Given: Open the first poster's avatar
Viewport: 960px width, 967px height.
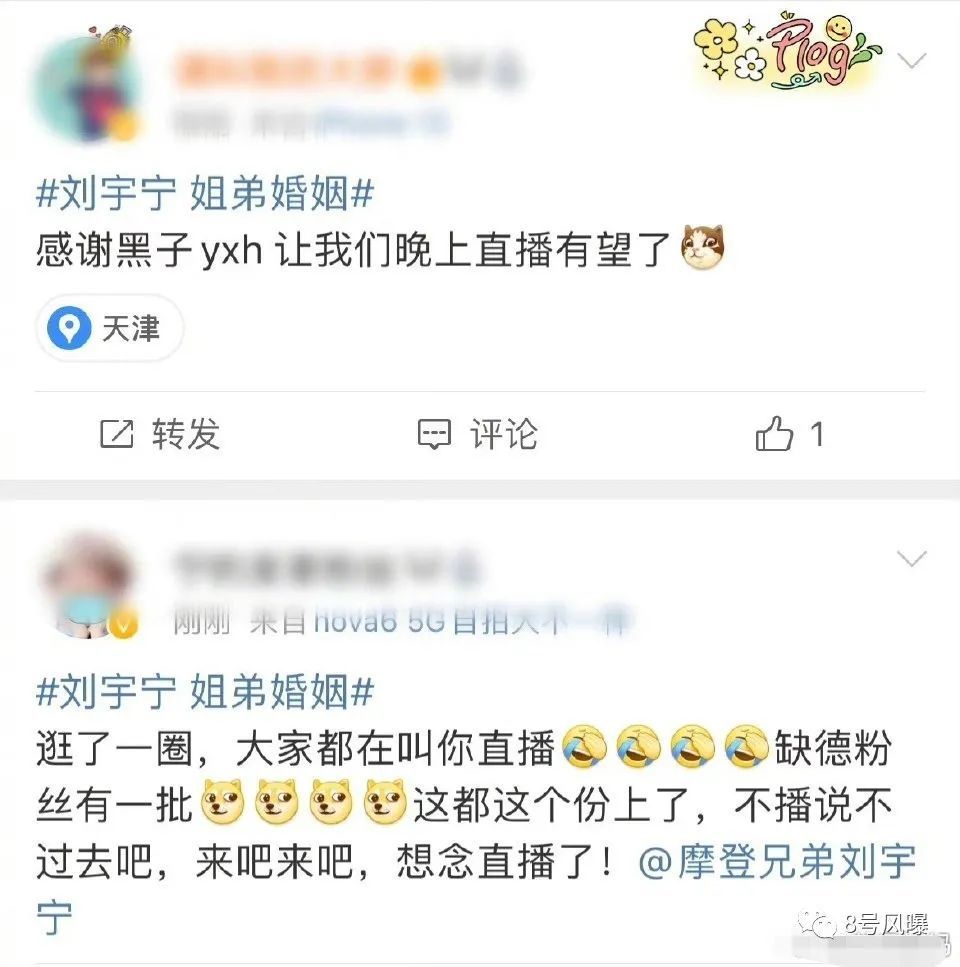Looking at the screenshot, I should (x=86, y=86).
